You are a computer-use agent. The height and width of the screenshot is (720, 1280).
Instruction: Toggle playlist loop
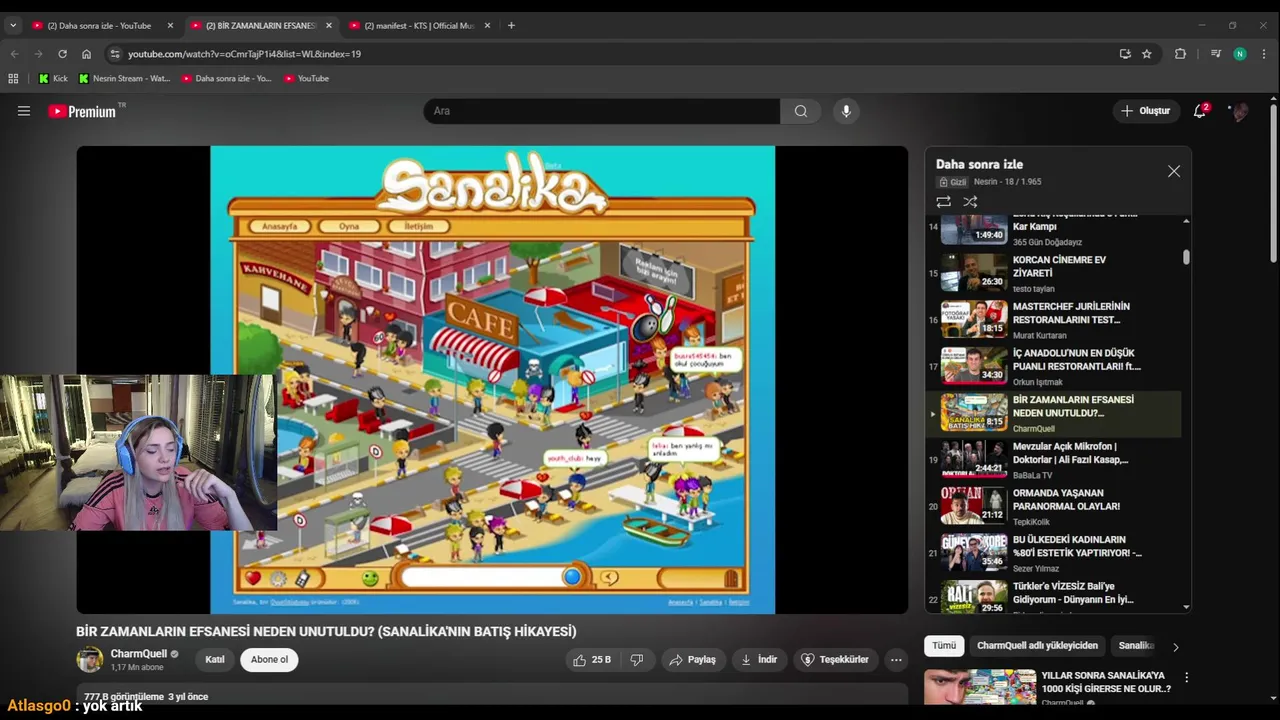point(943,201)
